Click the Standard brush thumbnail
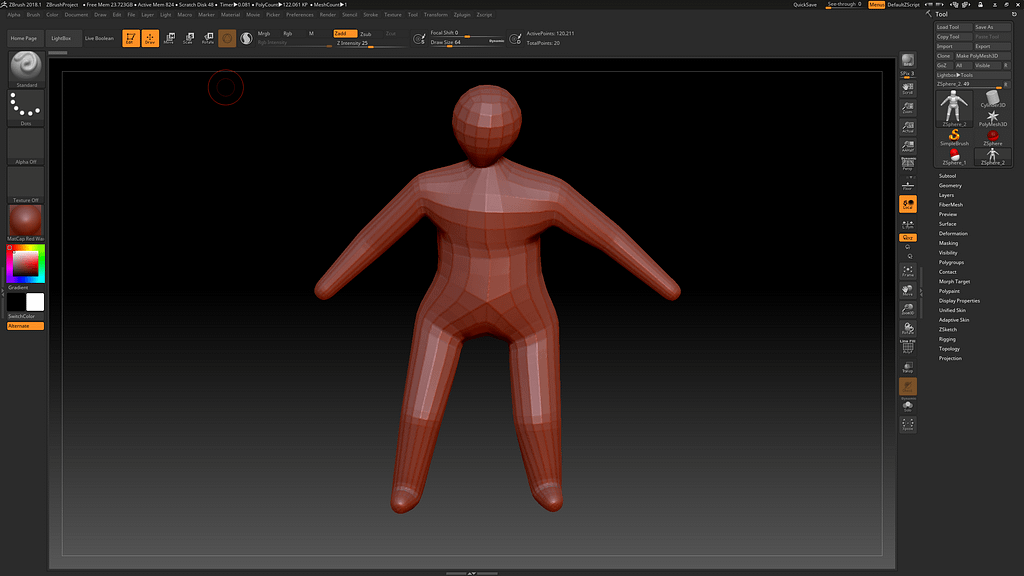Viewport: 1024px width, 576px height. (26, 66)
